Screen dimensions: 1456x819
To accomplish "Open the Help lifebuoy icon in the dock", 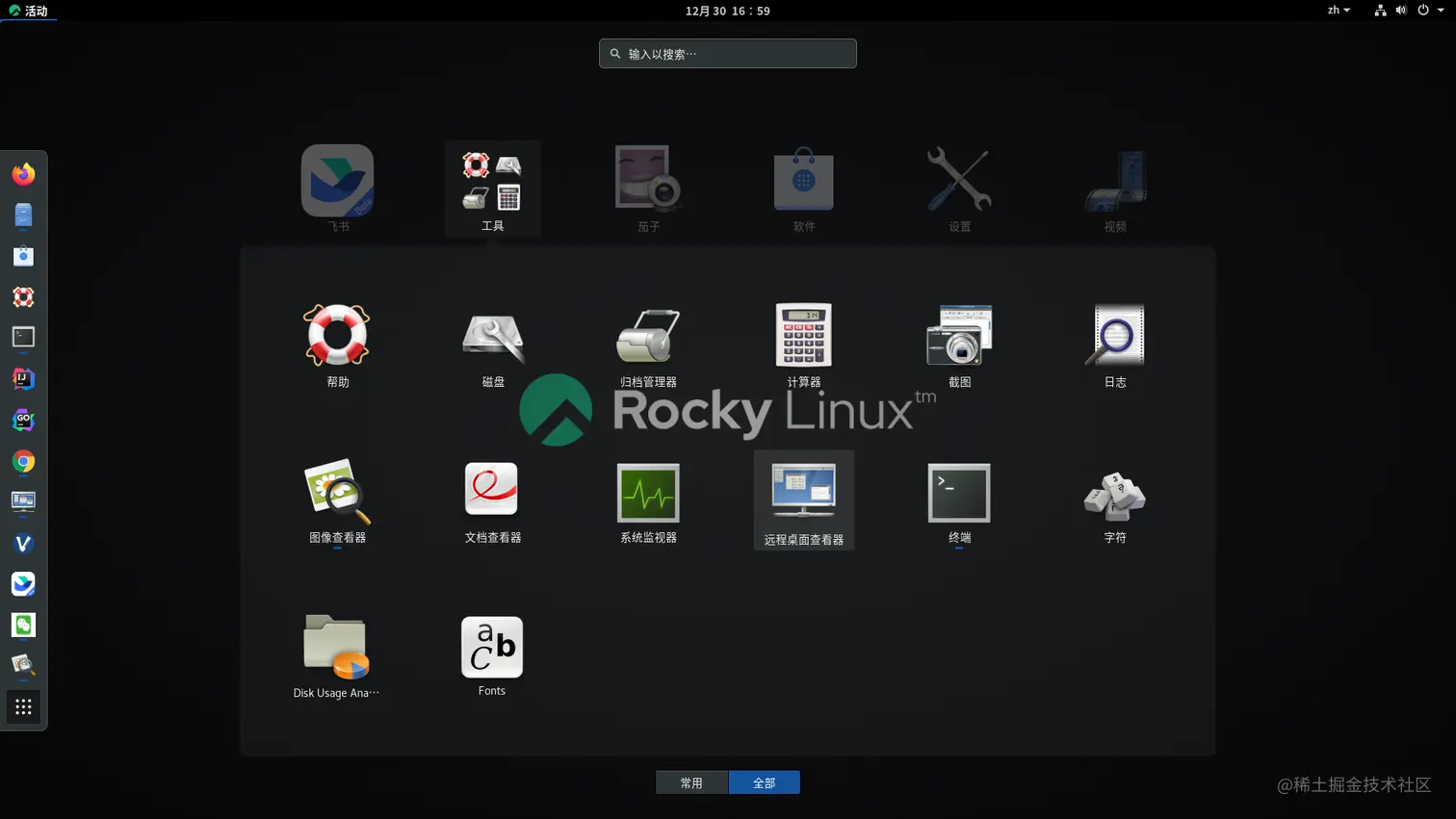I will coord(23,296).
